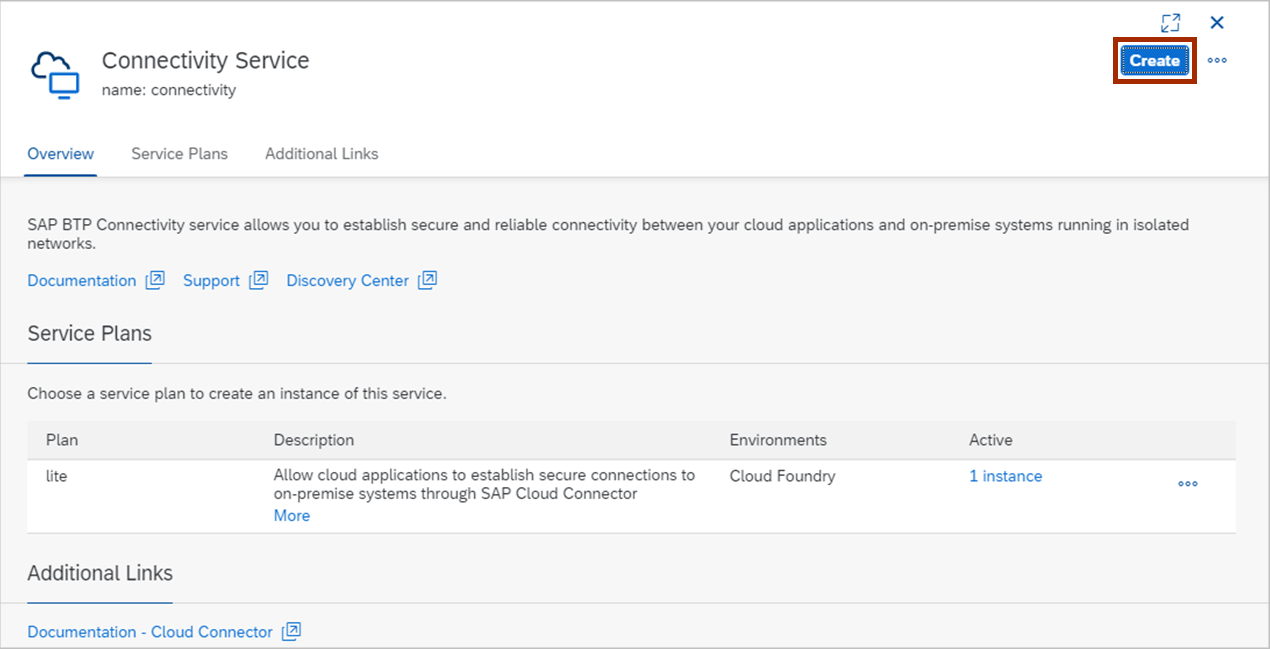Image resolution: width=1270 pixels, height=649 pixels.
Task: Click the external-link icon beside Cloud Connector documentation
Action: coord(291,631)
